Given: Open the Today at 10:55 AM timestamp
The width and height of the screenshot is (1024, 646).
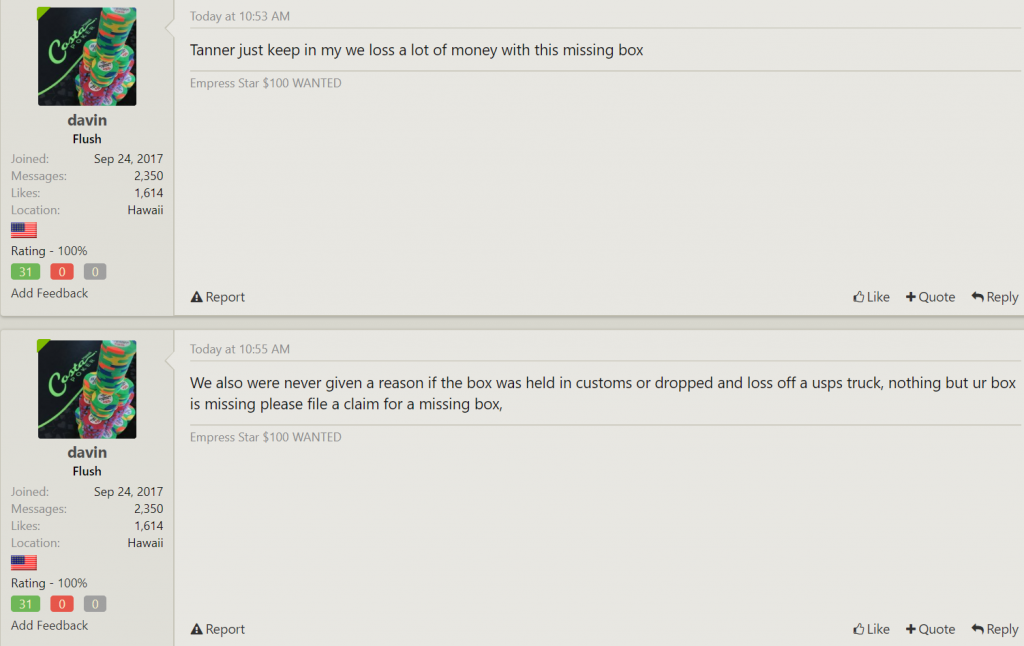Looking at the screenshot, I should 240,349.
